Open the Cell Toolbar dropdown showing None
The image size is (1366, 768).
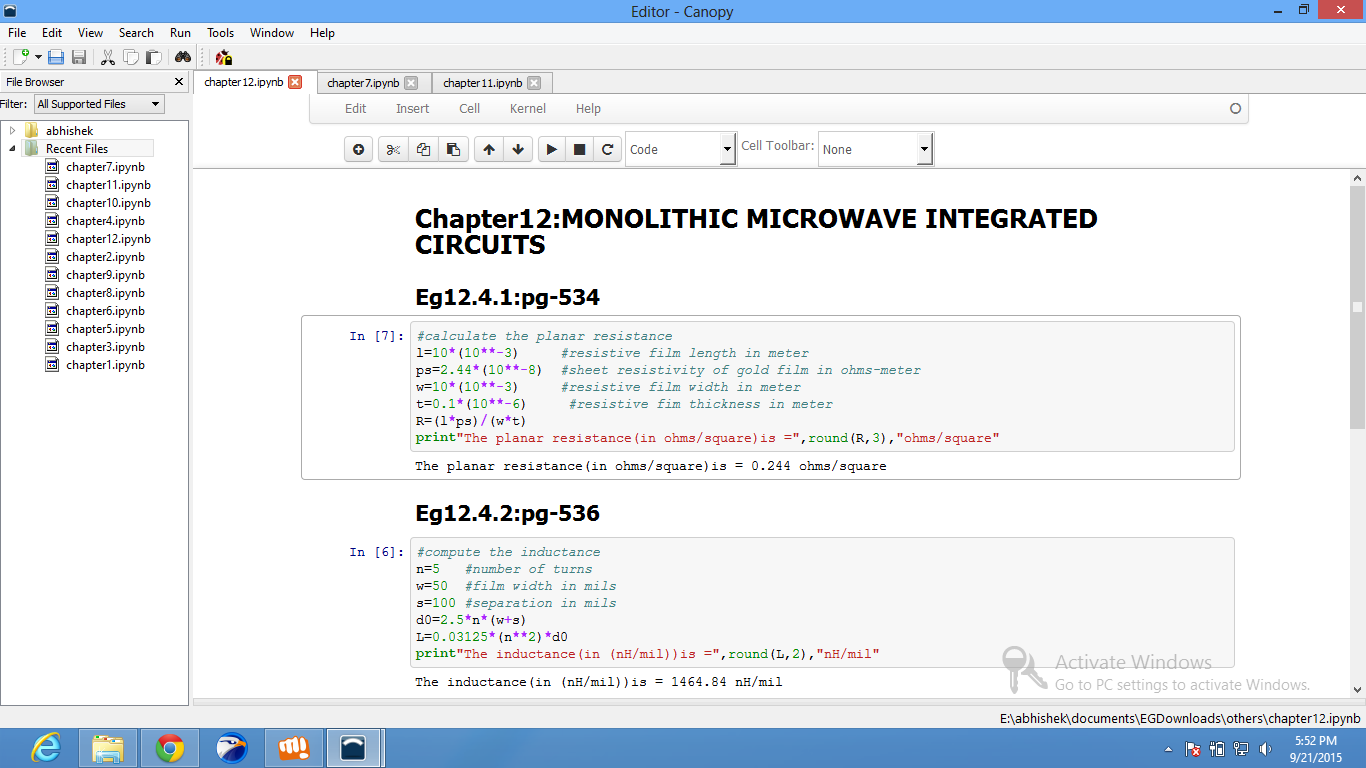[x=875, y=150]
